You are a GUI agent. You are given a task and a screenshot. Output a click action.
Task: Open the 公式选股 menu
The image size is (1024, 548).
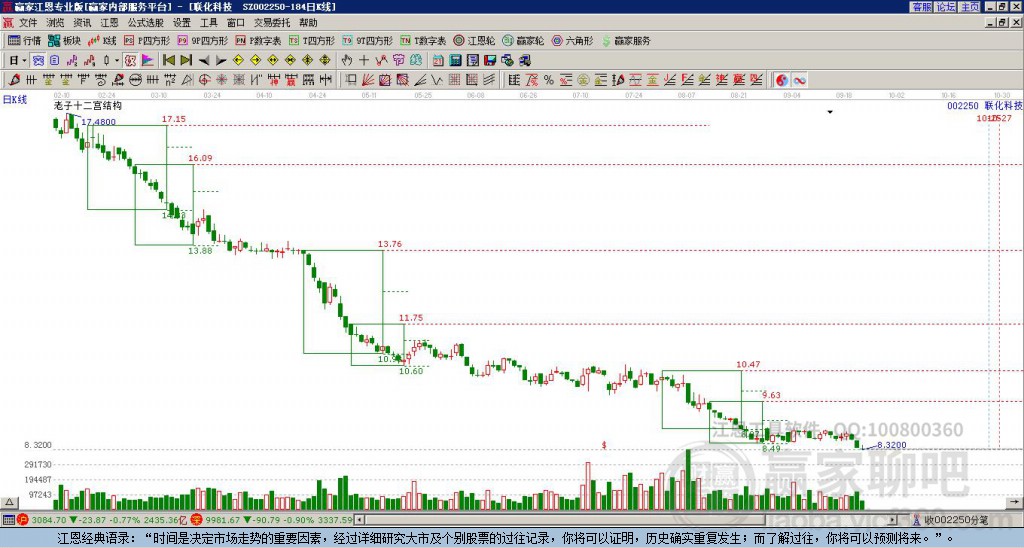point(145,22)
